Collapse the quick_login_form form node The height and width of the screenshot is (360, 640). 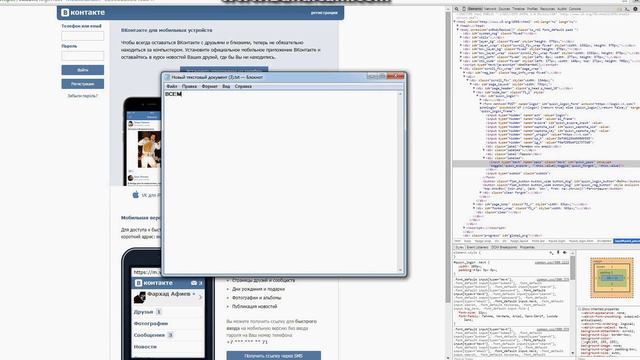point(481,104)
